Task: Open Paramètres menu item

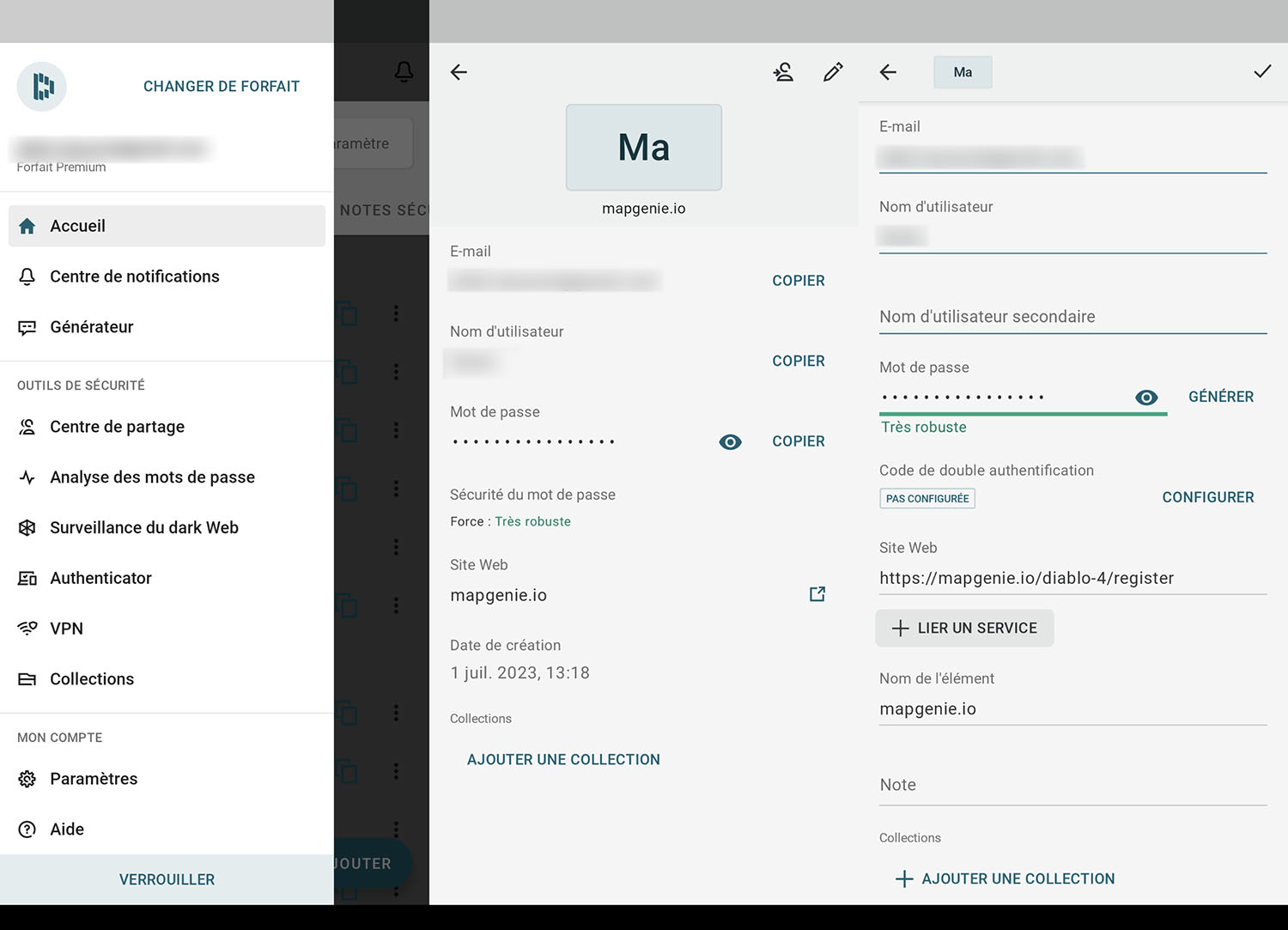Action: tap(167, 779)
